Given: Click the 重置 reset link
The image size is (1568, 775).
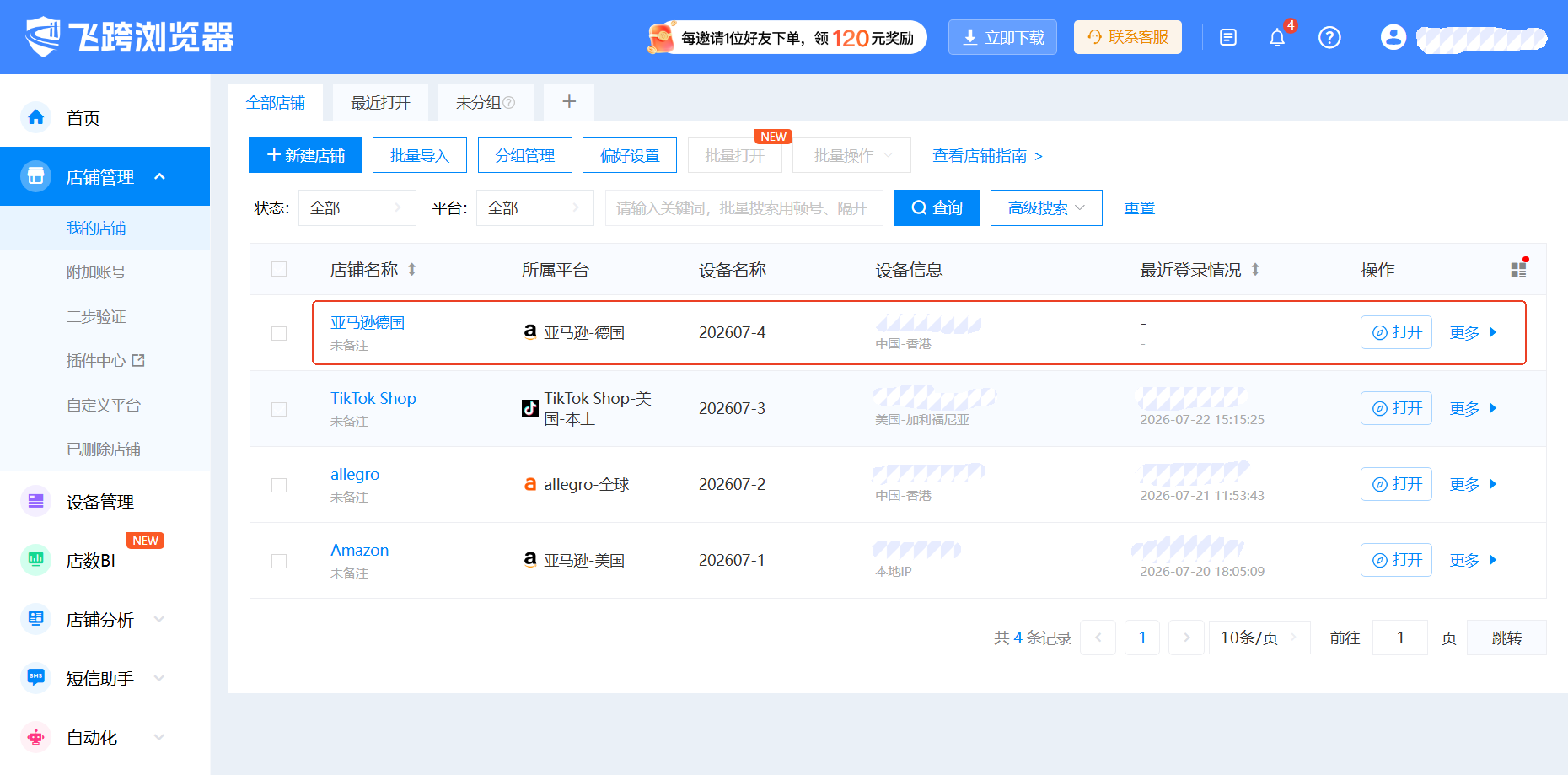Looking at the screenshot, I should pyautogui.click(x=1139, y=207).
